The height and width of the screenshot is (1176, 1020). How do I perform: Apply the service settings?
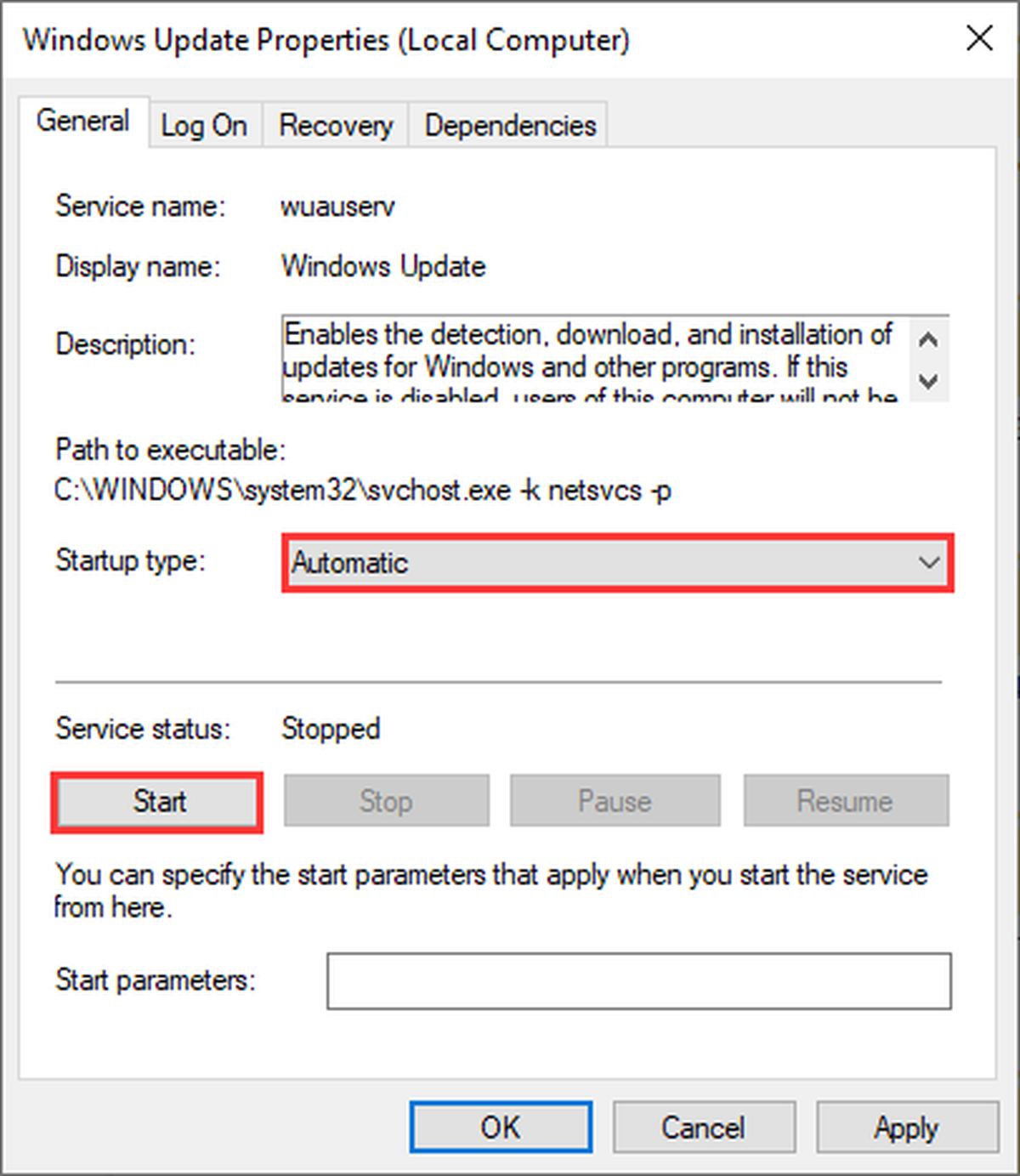(907, 1128)
